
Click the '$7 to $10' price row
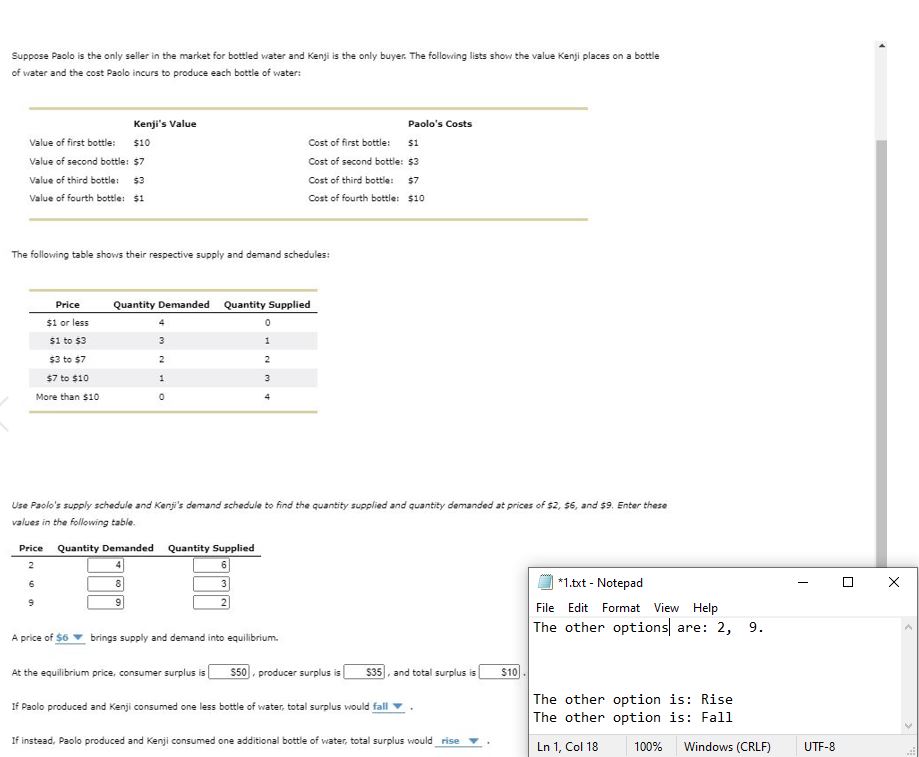[x=173, y=378]
